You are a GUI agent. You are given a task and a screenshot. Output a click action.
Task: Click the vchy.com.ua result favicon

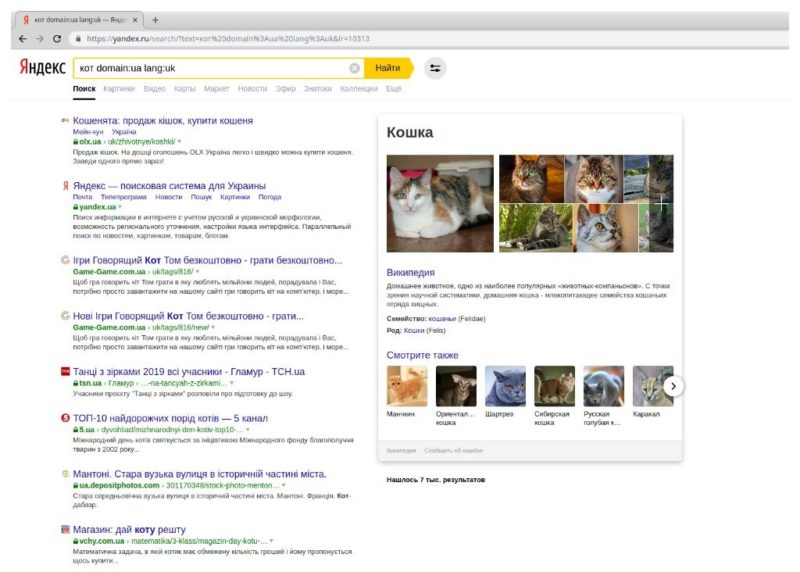(x=65, y=529)
